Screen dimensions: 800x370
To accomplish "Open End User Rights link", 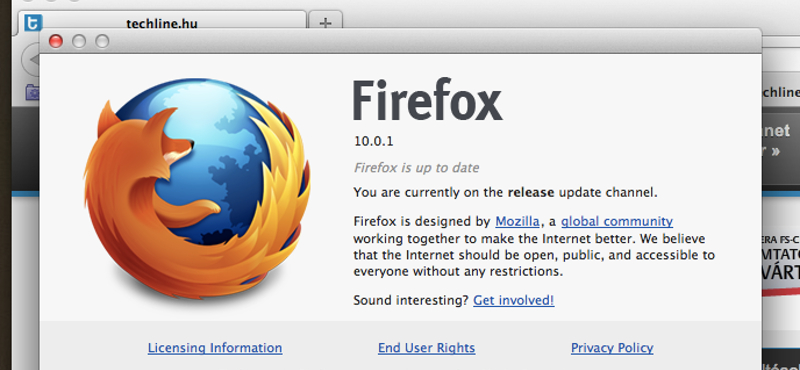I will 427,348.
